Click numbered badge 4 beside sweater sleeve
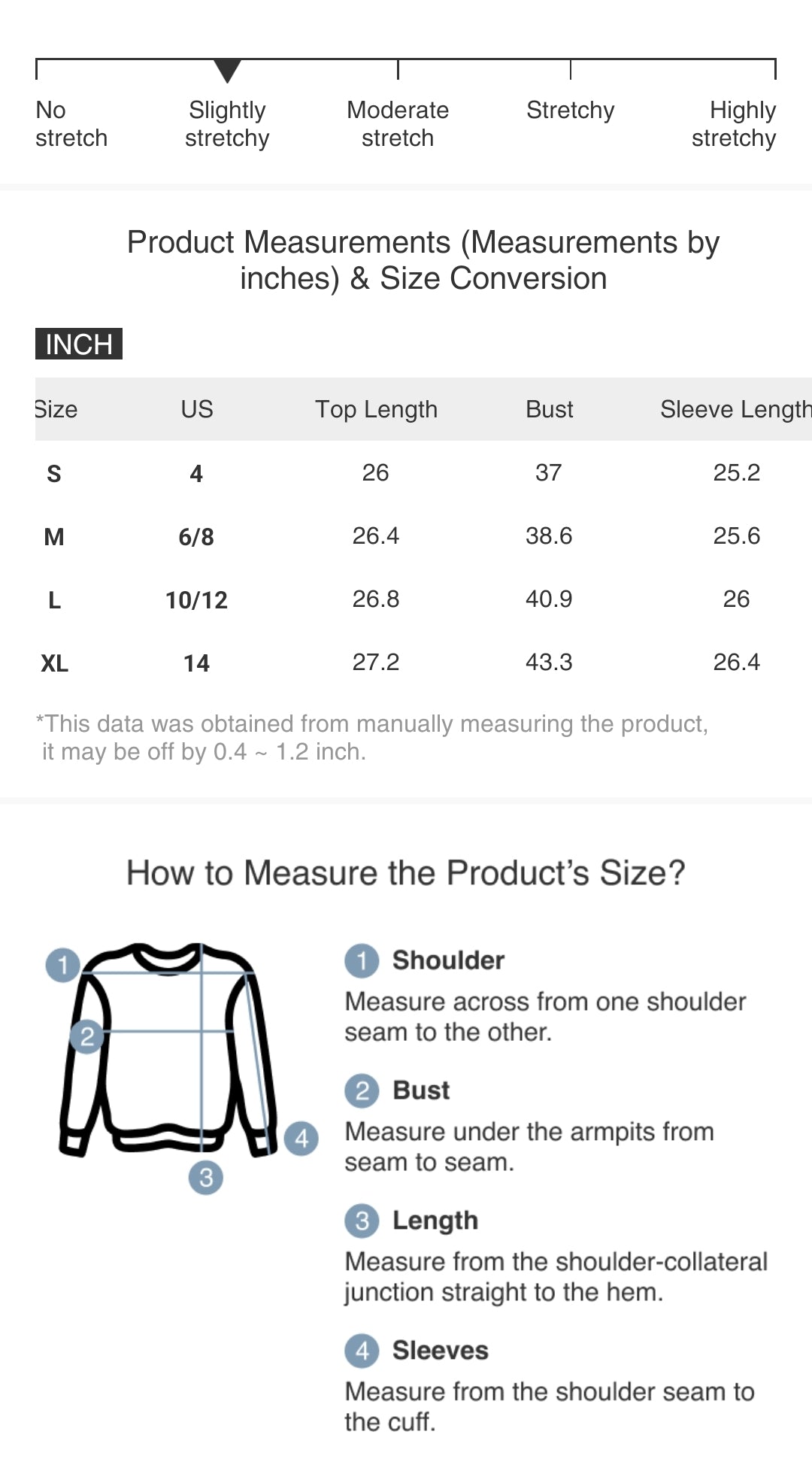This screenshot has width=812, height=1468. click(301, 1139)
